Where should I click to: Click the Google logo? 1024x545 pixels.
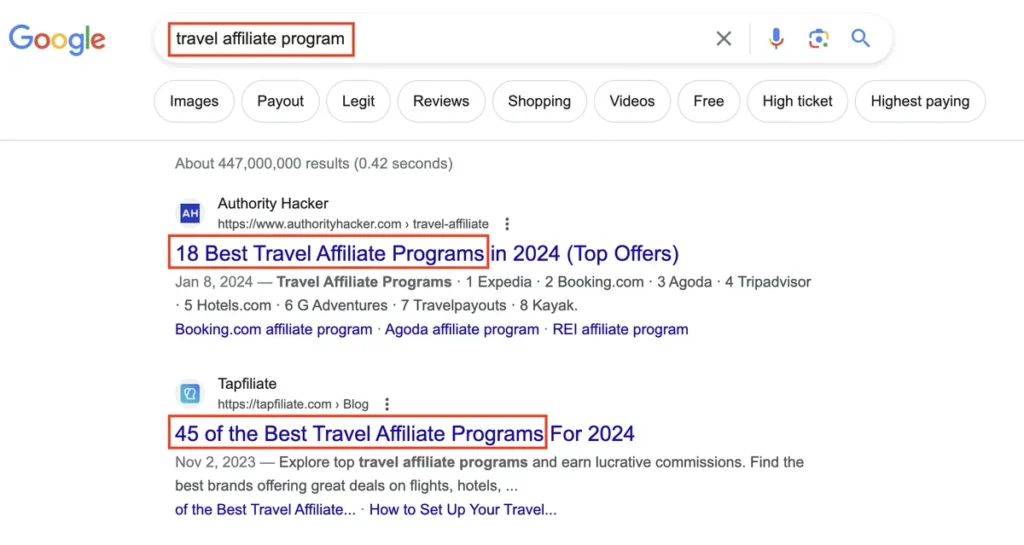pos(57,39)
